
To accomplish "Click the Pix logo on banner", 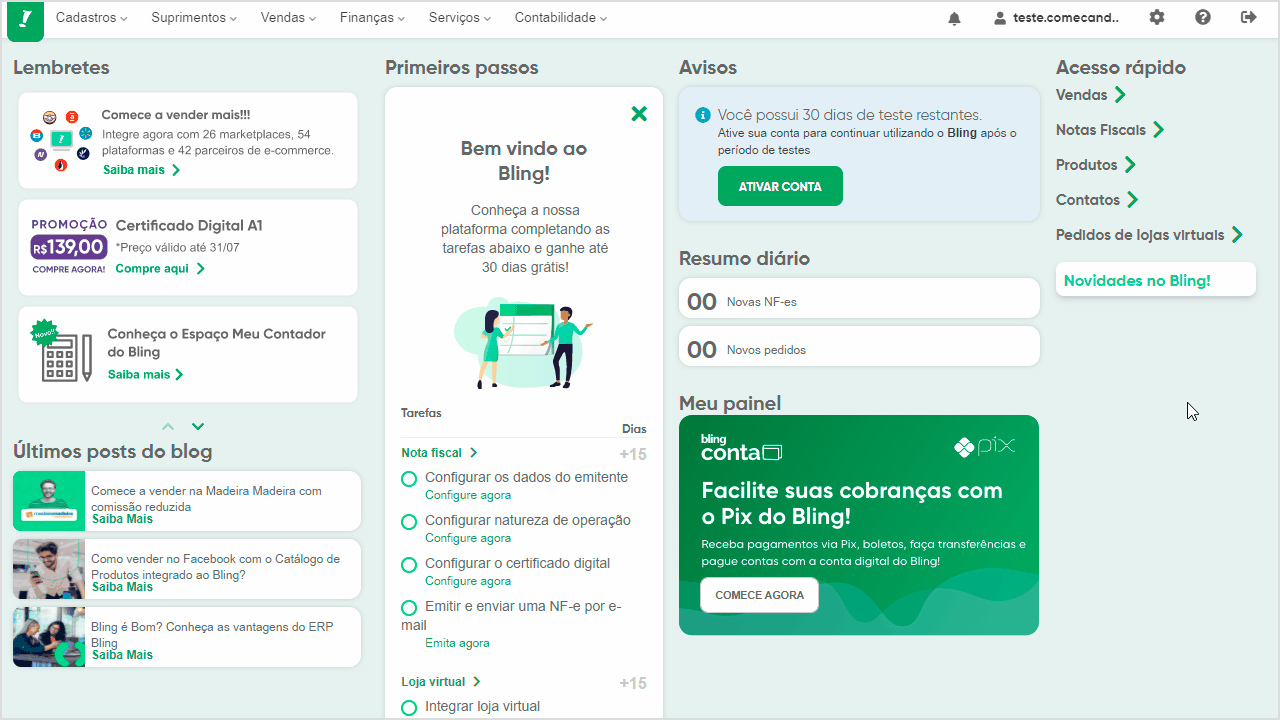I will [x=984, y=447].
